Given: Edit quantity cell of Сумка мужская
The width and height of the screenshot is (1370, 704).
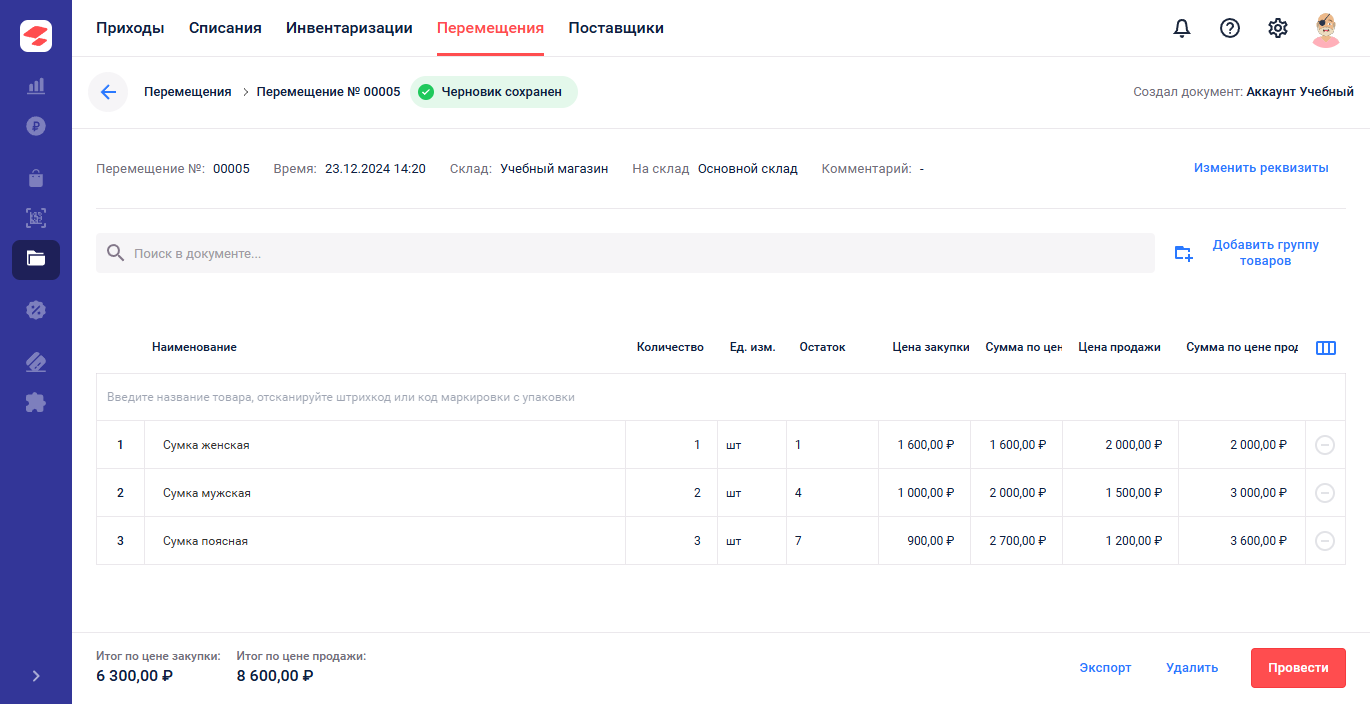Looking at the screenshot, I should pyautogui.click(x=671, y=493).
